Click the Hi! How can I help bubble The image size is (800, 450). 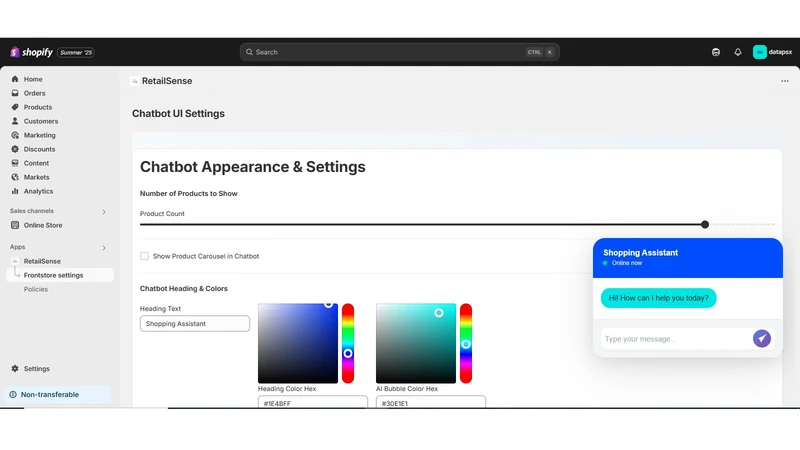[658, 298]
